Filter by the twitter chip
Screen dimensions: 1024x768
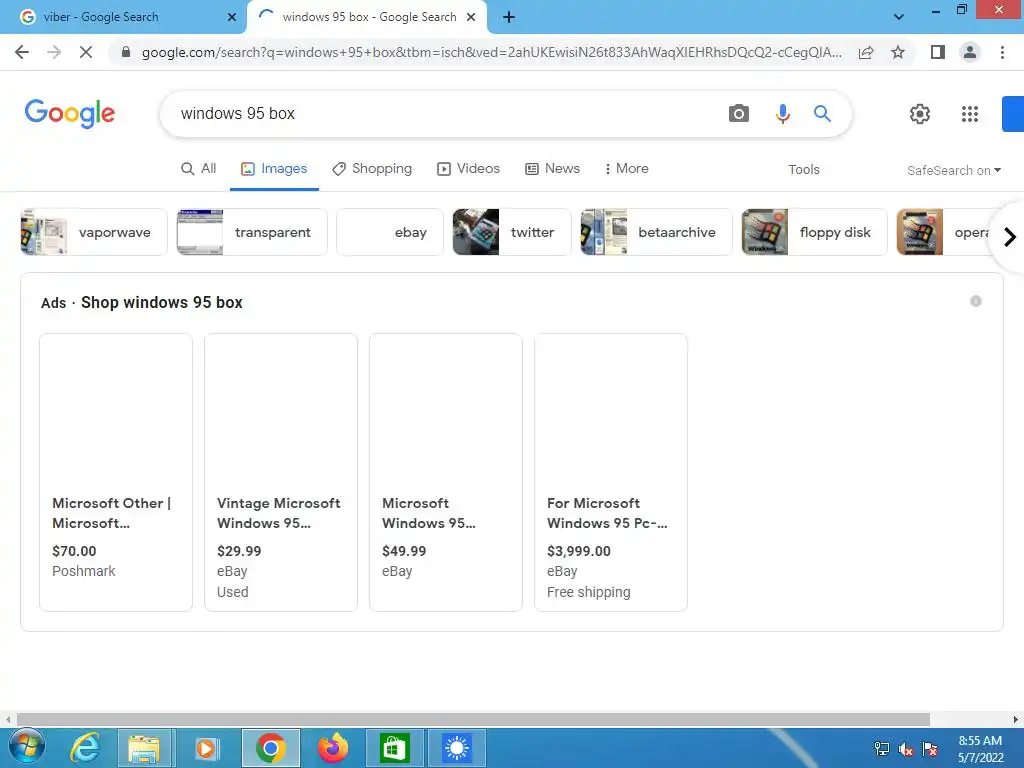pos(512,232)
